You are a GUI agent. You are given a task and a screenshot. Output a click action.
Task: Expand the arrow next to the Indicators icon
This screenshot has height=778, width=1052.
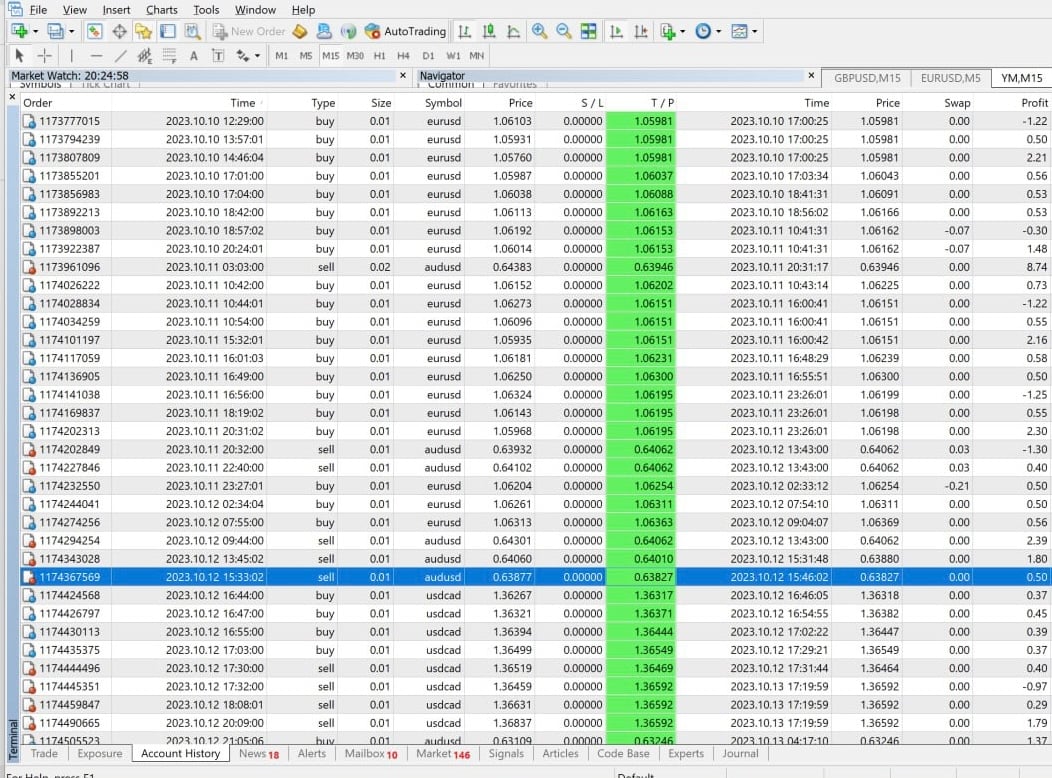click(683, 31)
